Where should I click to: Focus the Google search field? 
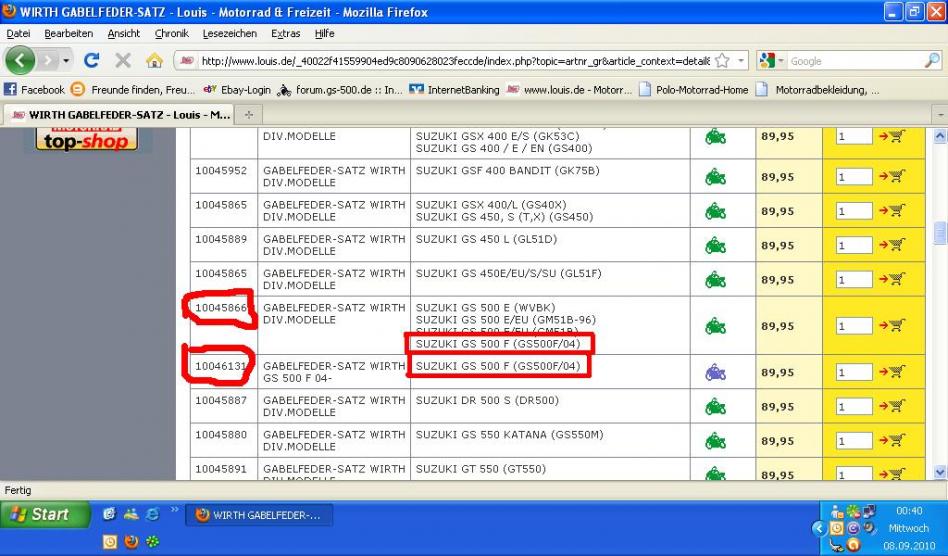(x=855, y=61)
